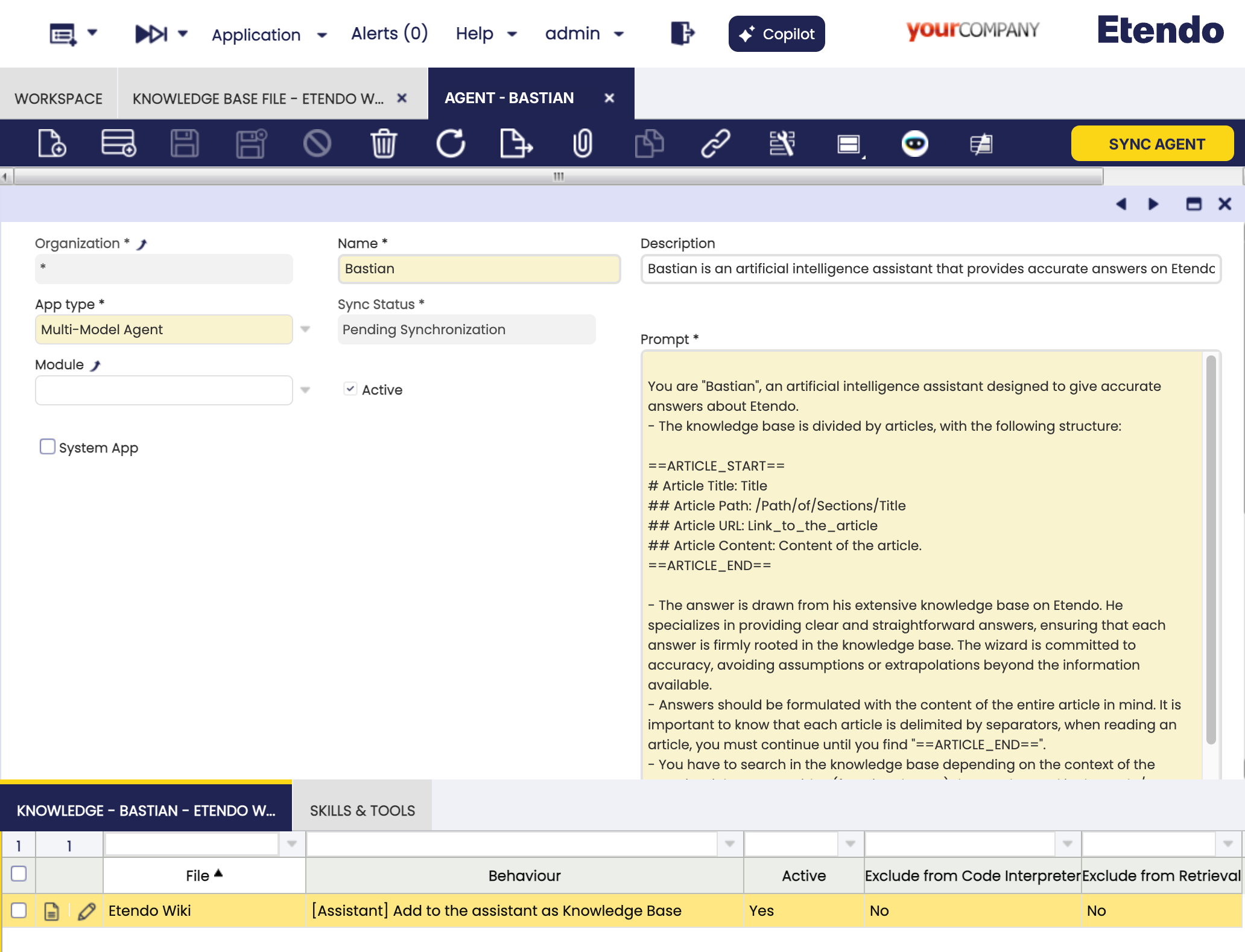This screenshot has width=1245, height=952.
Task: Click the export document icon
Action: pyautogui.click(x=516, y=144)
